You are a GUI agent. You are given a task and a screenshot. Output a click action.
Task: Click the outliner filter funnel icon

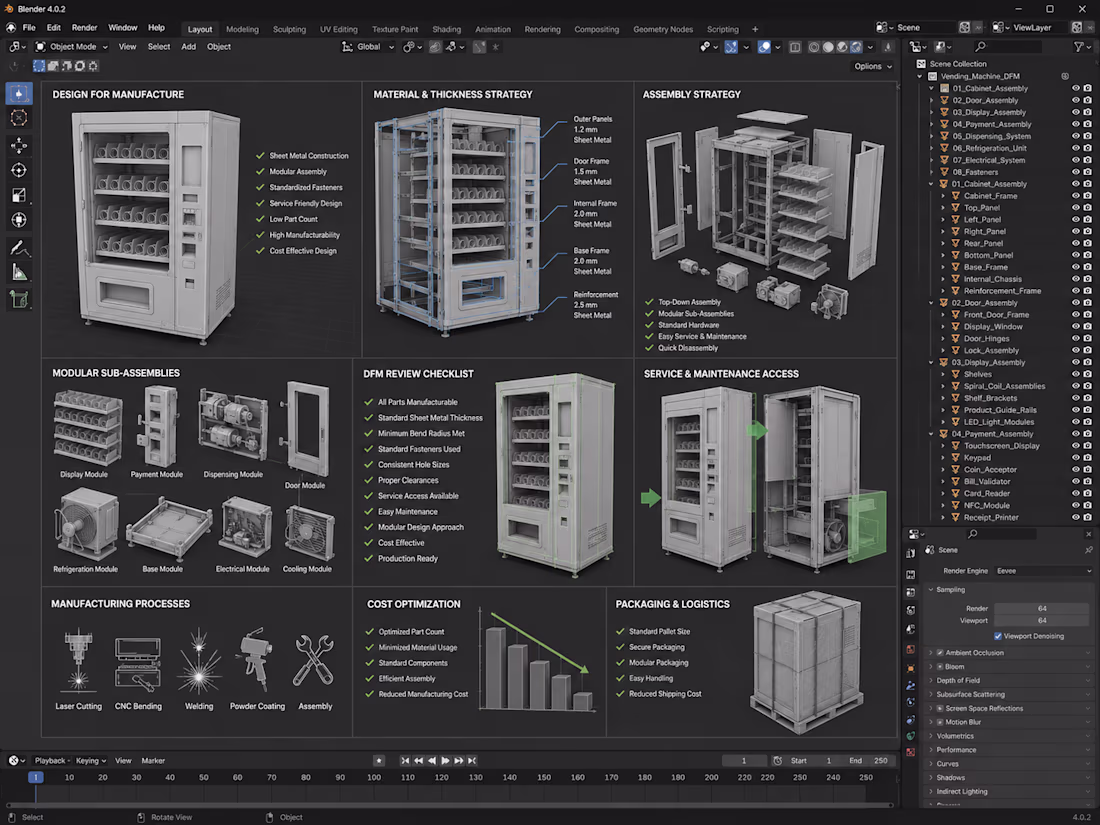[1079, 46]
